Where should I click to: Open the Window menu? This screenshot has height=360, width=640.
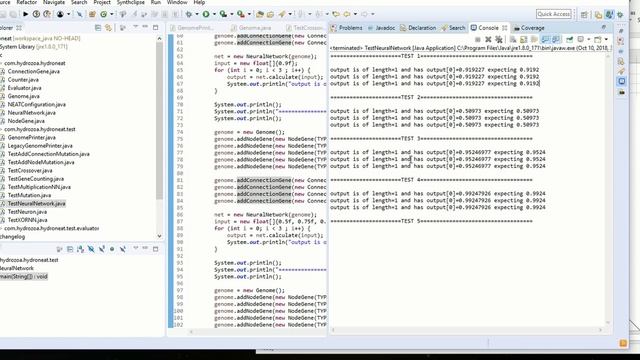[x=177, y=2]
